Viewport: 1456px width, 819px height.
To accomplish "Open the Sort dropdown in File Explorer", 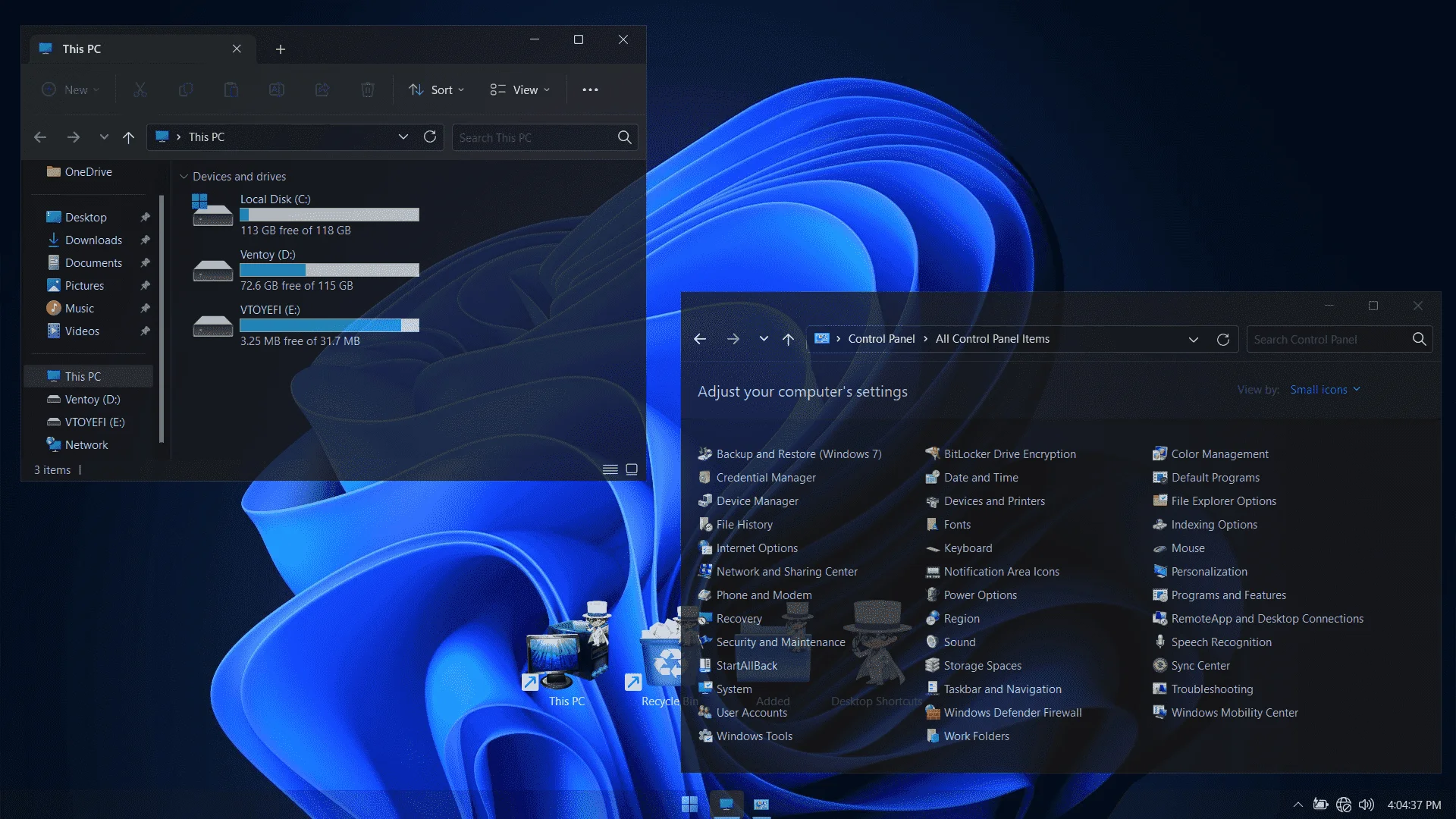I will pyautogui.click(x=437, y=89).
